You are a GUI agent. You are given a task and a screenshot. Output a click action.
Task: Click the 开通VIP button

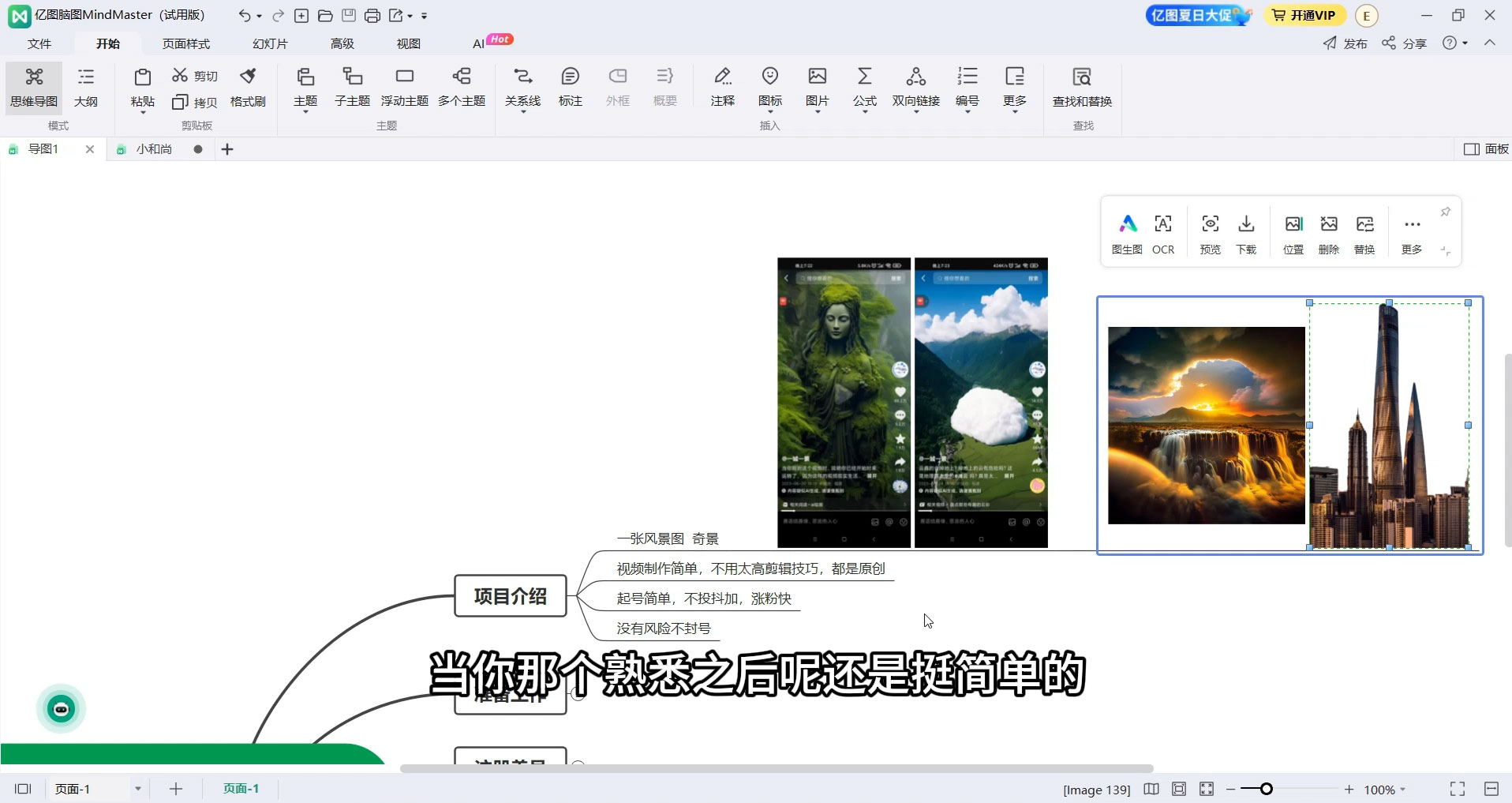[x=1304, y=14]
